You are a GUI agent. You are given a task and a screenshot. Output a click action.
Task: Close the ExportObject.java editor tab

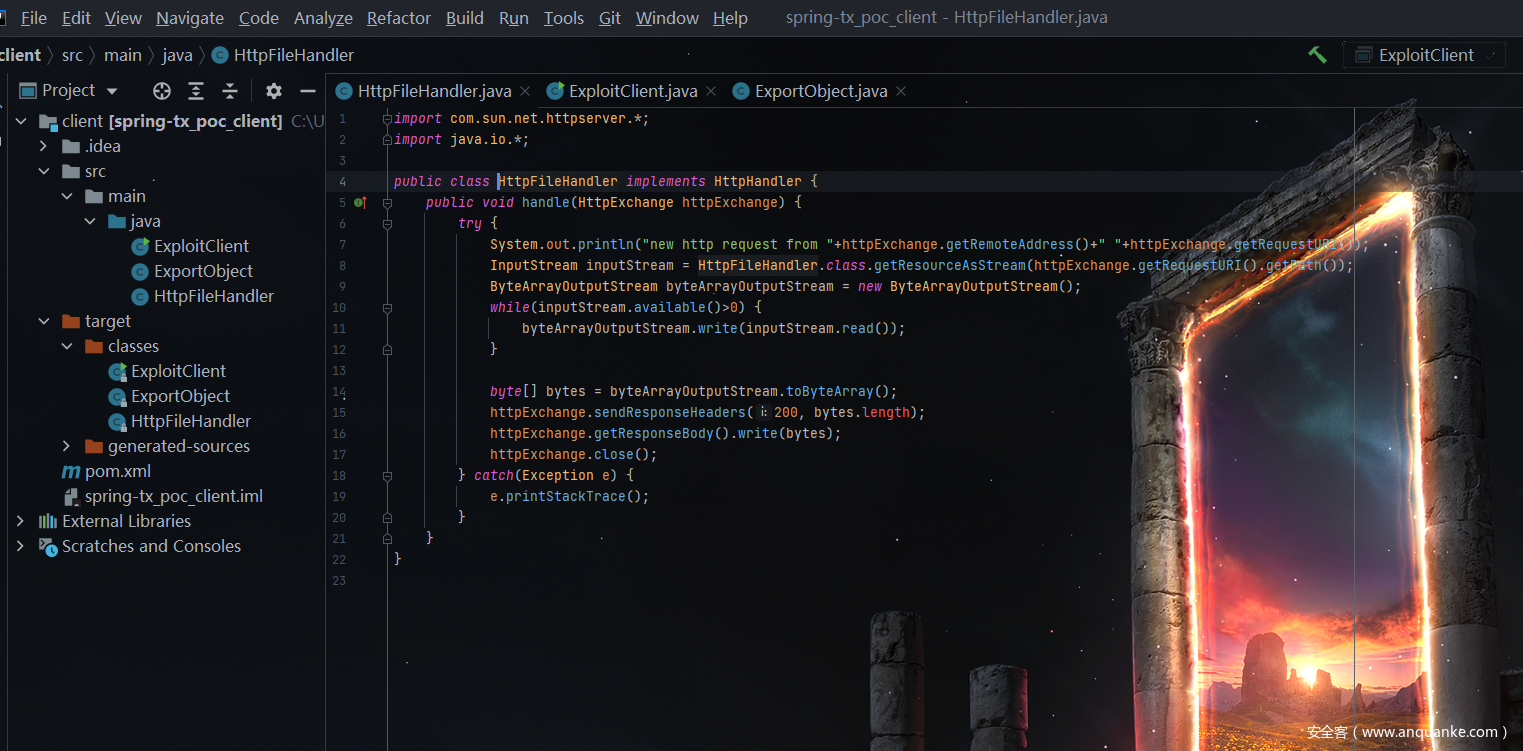[x=901, y=91]
